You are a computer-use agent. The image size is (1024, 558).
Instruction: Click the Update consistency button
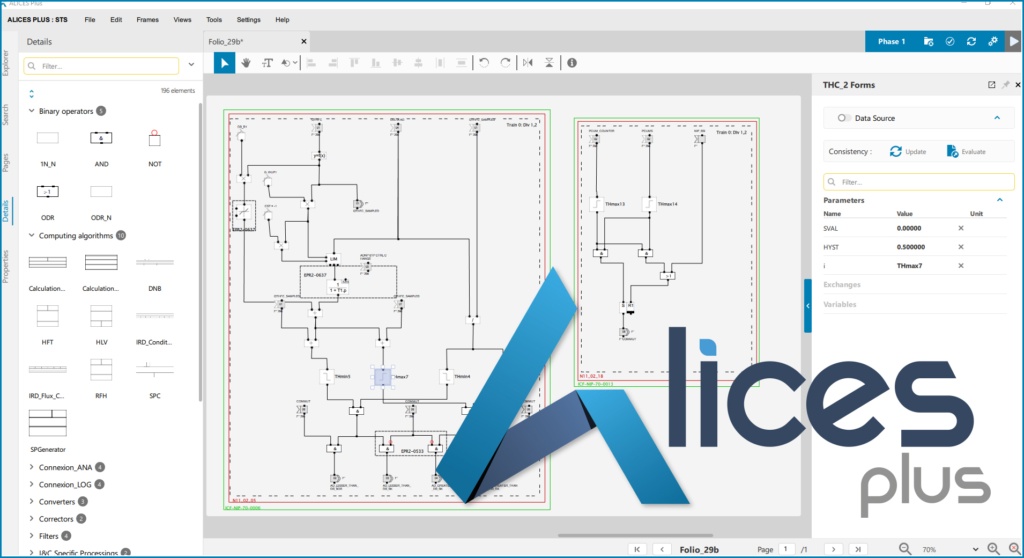pos(908,152)
